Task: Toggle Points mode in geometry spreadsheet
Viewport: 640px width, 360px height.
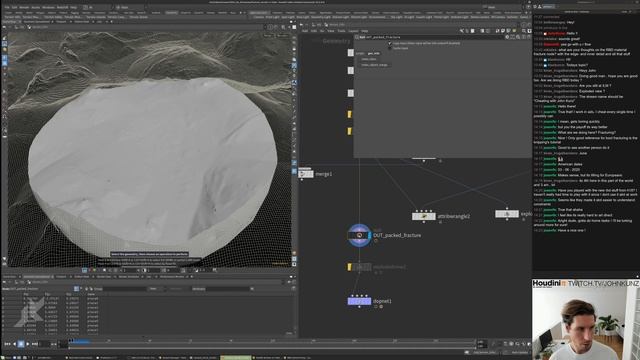Action: click(x=76, y=289)
